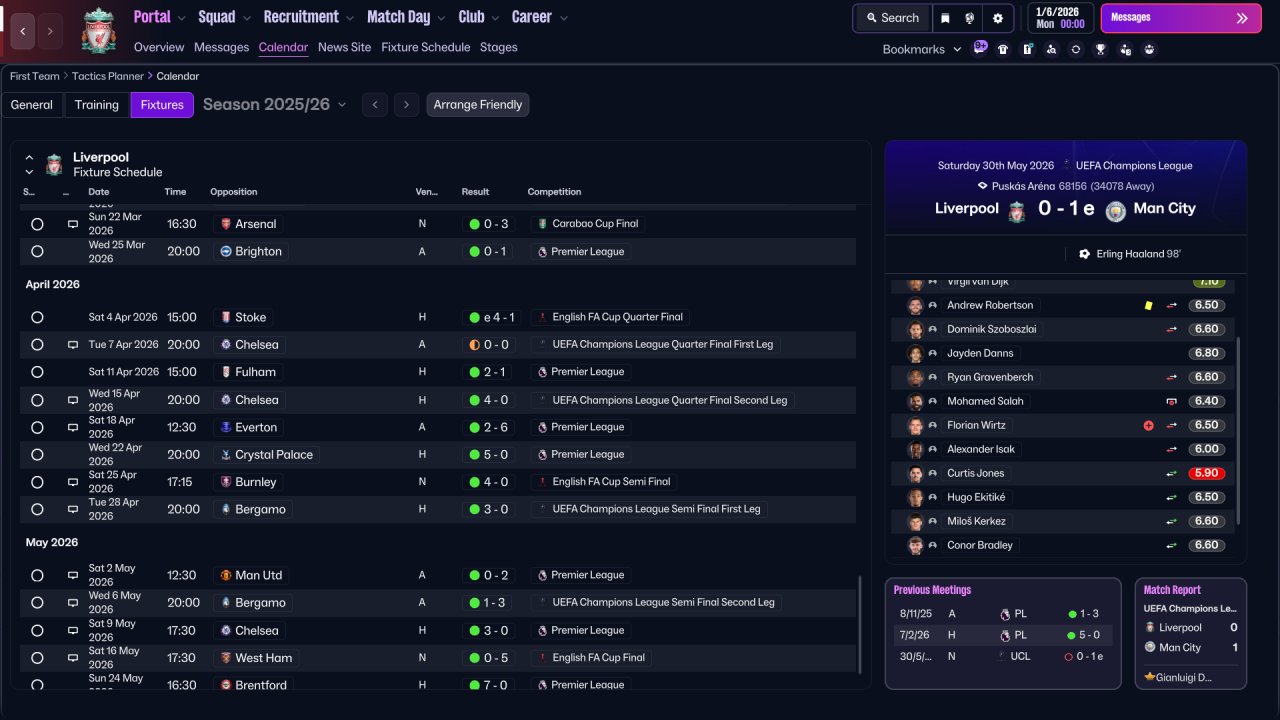1280x720 pixels.
Task: Click the TV icon on the Arsenal fixture row
Action: point(73,224)
